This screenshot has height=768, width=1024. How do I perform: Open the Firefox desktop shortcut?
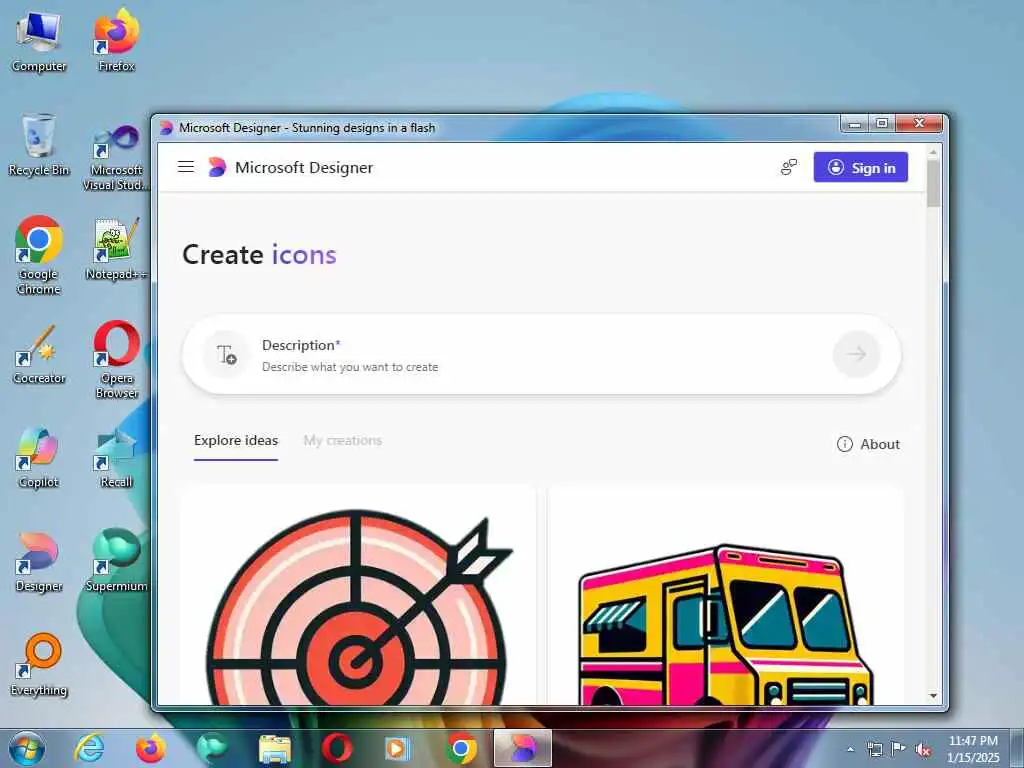click(x=116, y=40)
